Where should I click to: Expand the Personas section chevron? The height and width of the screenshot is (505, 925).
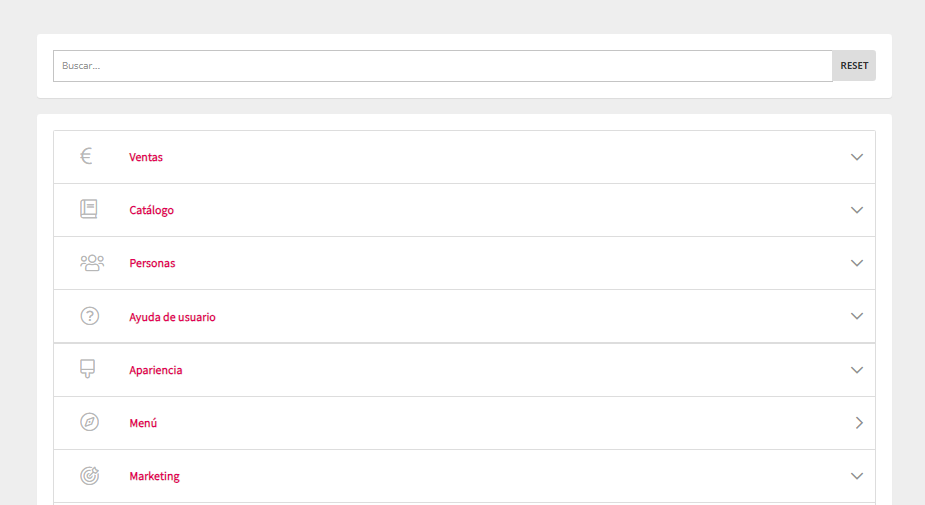click(x=857, y=263)
